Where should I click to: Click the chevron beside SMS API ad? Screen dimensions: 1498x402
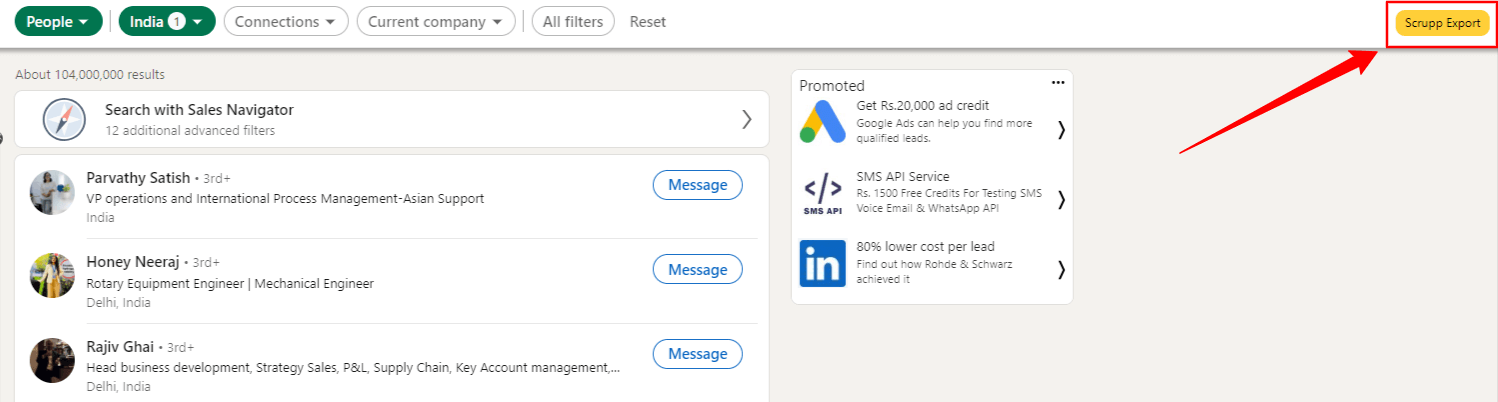pyautogui.click(x=1061, y=199)
